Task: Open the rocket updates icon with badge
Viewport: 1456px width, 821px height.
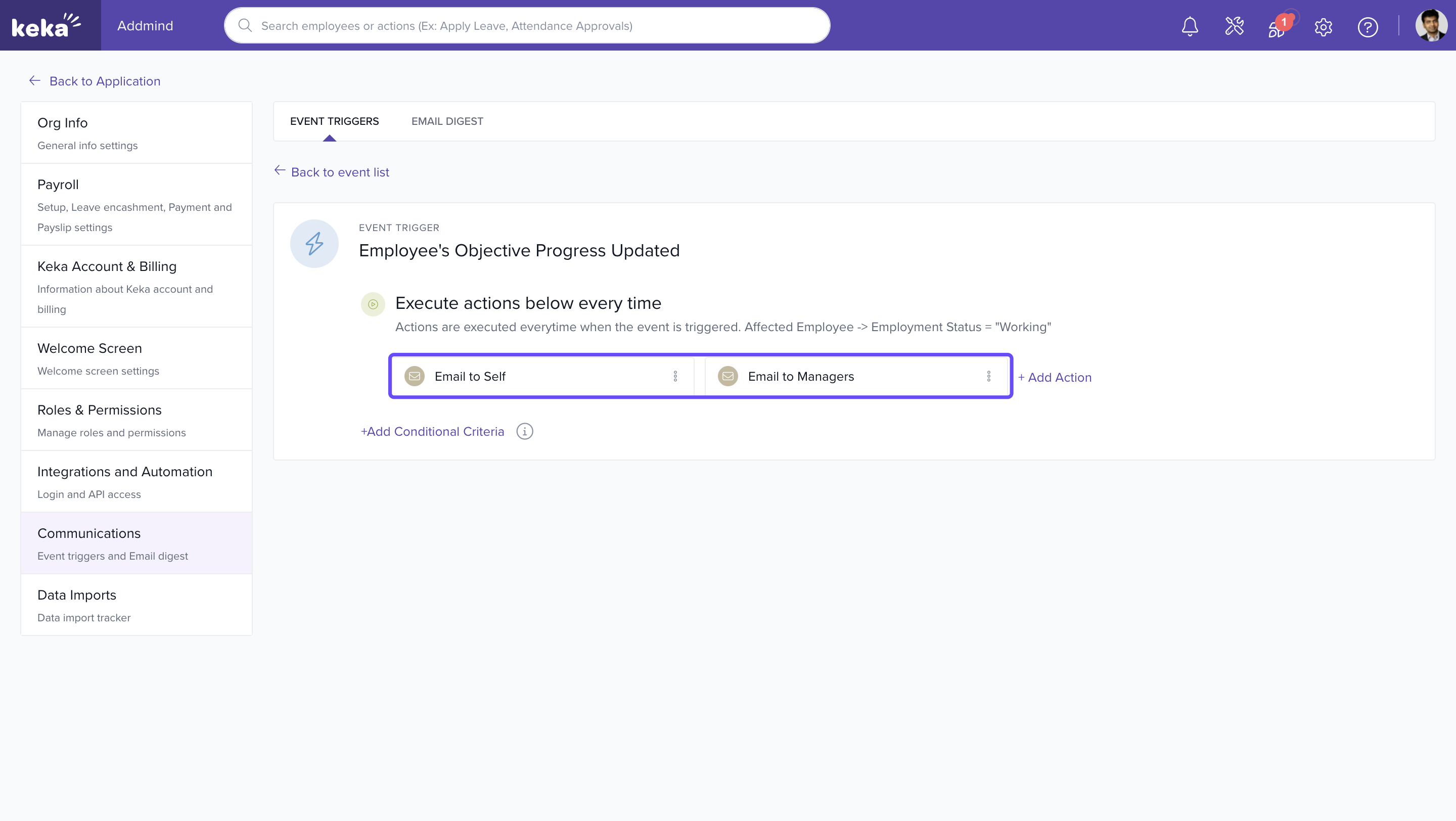Action: pyautogui.click(x=1278, y=27)
